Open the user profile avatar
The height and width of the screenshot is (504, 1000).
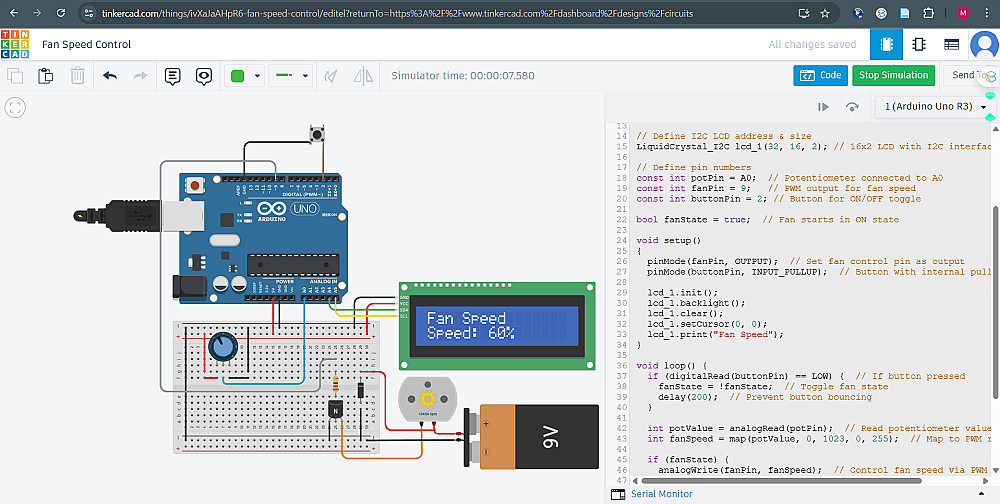click(x=984, y=45)
